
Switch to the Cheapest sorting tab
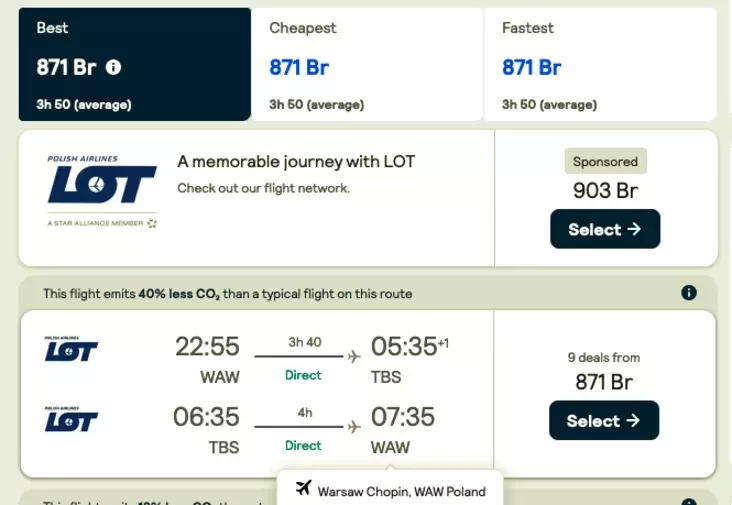pos(366,64)
